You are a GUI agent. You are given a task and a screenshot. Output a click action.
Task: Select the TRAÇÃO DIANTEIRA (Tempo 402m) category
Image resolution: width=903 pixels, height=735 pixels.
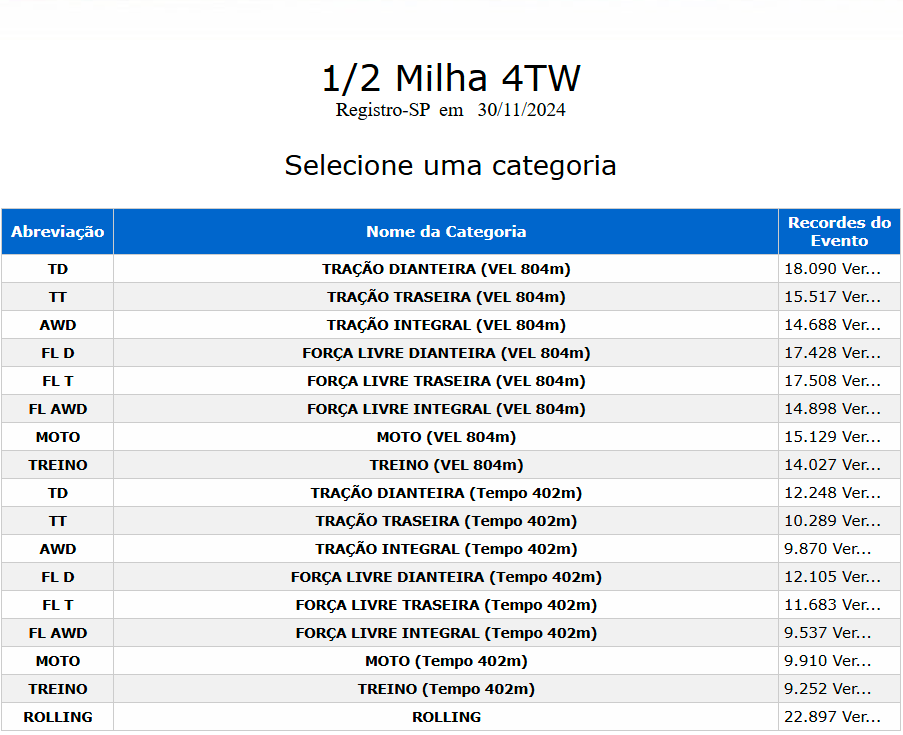[445, 492]
